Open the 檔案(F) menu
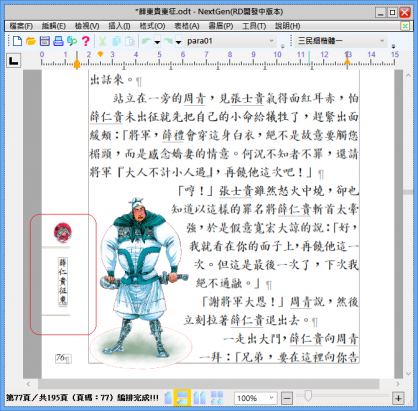Screen dimensions: 418x411 (x=21, y=26)
